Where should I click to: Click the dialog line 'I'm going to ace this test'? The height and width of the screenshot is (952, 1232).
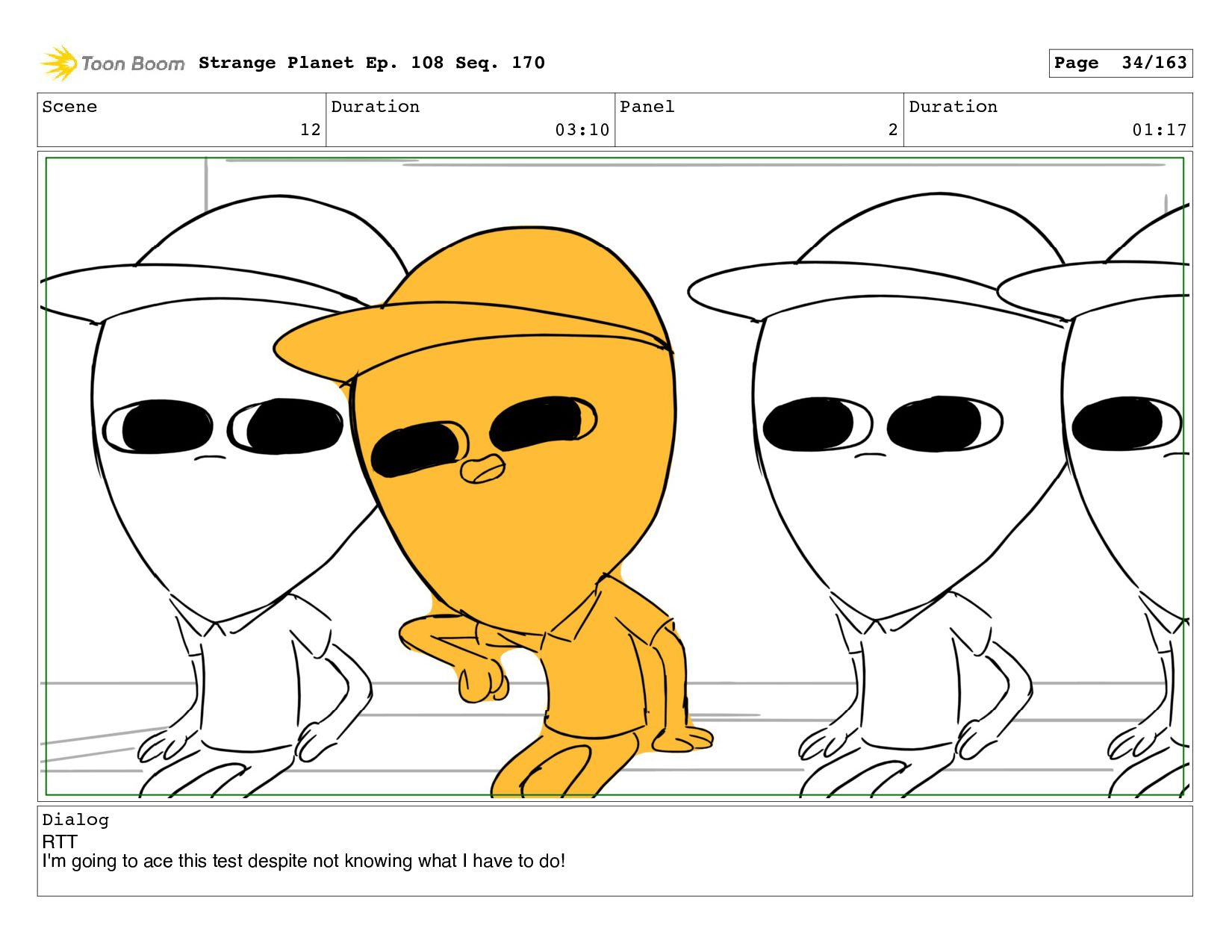[143, 861]
